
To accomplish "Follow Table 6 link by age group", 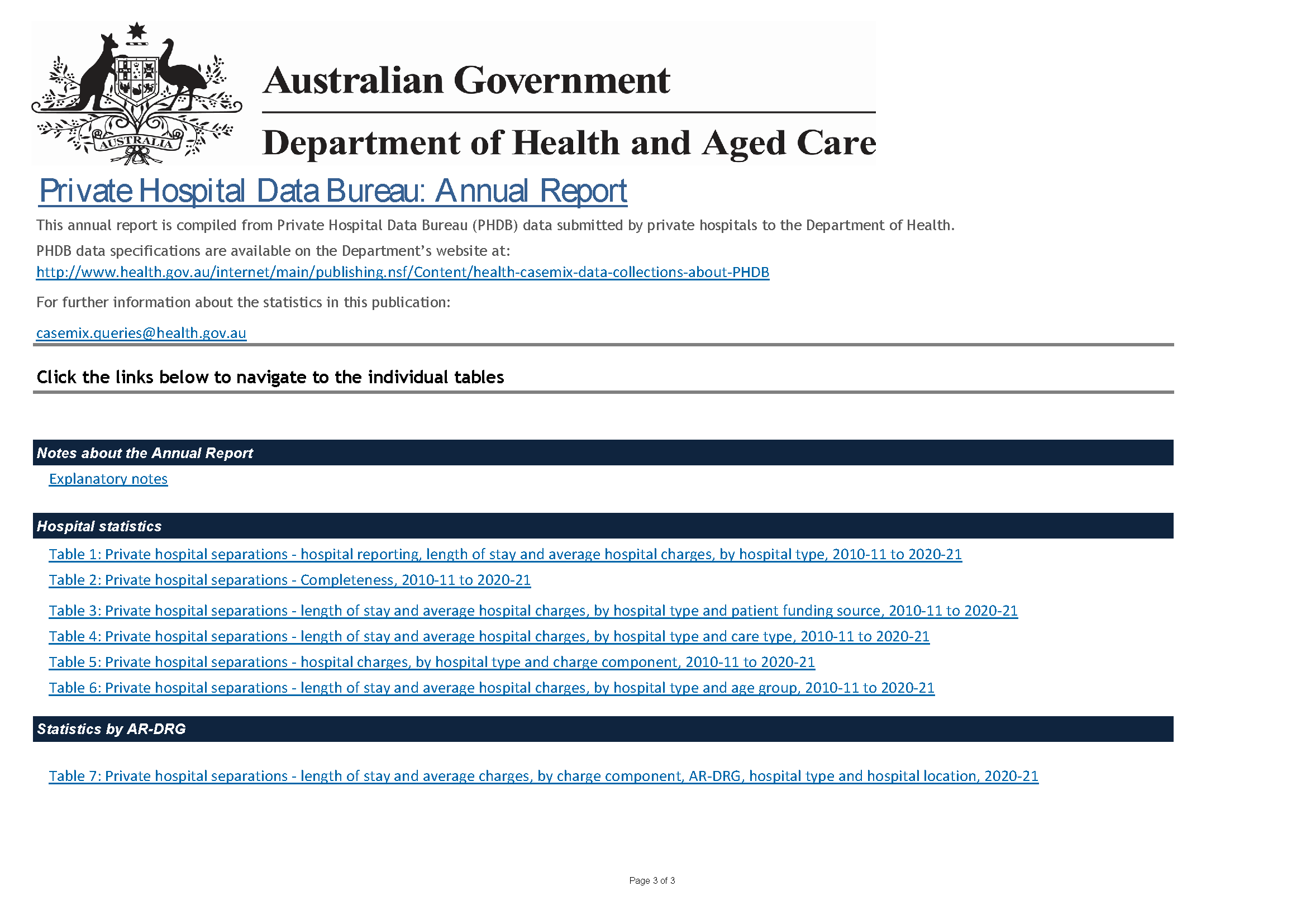I will pyautogui.click(x=492, y=688).
